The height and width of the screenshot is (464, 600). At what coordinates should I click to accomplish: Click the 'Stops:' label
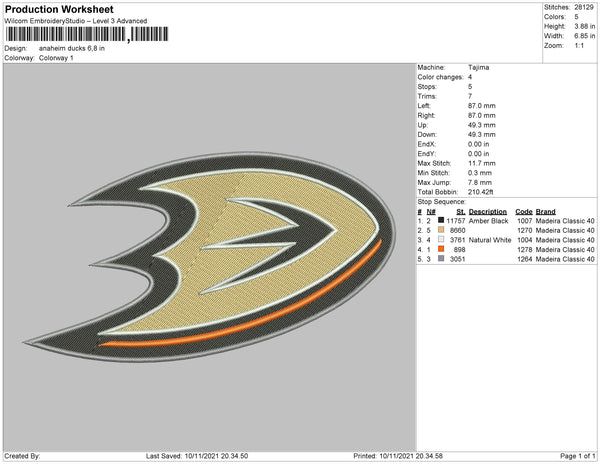point(427,87)
